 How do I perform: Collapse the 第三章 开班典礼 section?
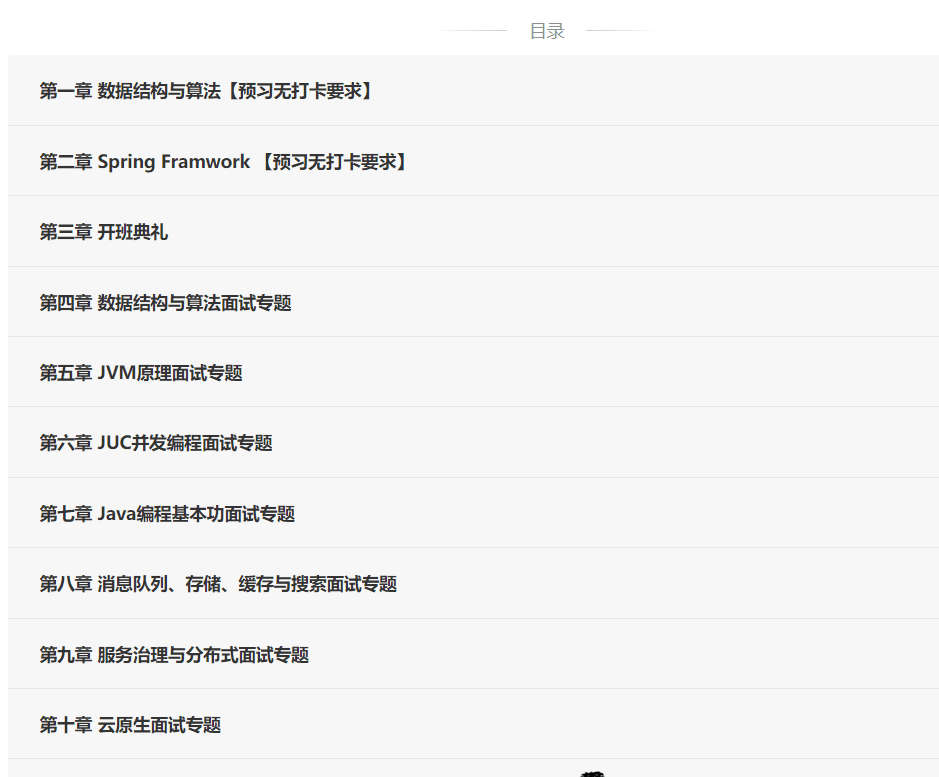pos(105,231)
